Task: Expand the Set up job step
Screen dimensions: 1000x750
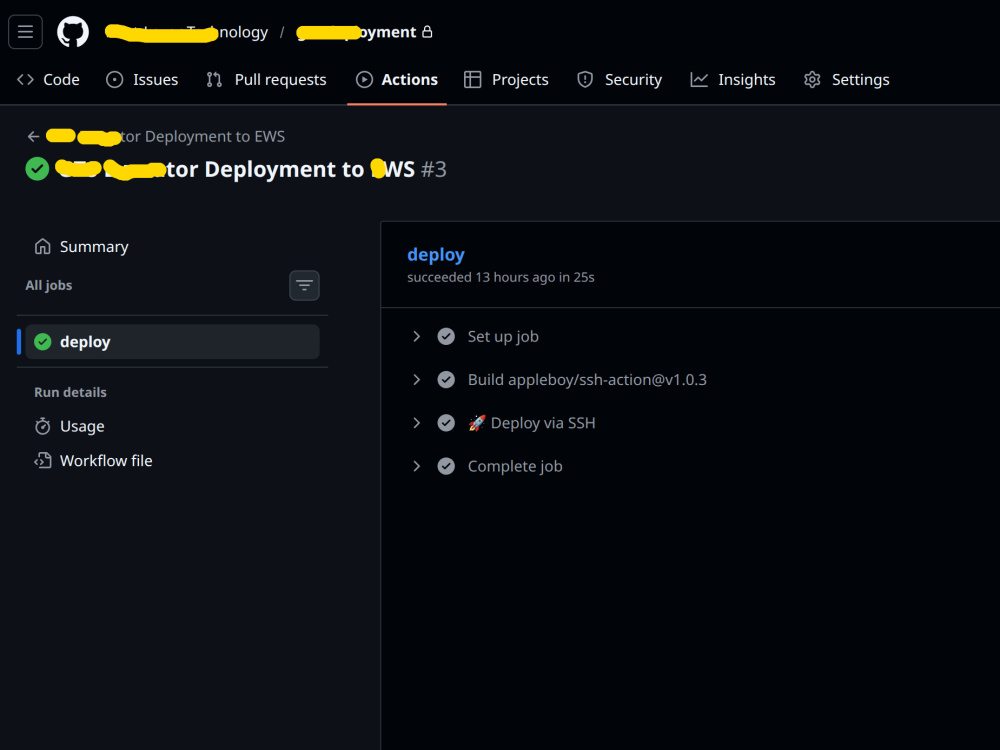Action: tap(416, 336)
